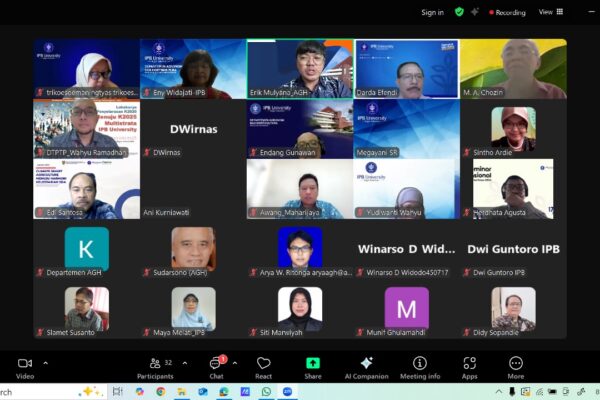The width and height of the screenshot is (600, 400).
Task: Show Meeting info
Action: tap(420, 366)
